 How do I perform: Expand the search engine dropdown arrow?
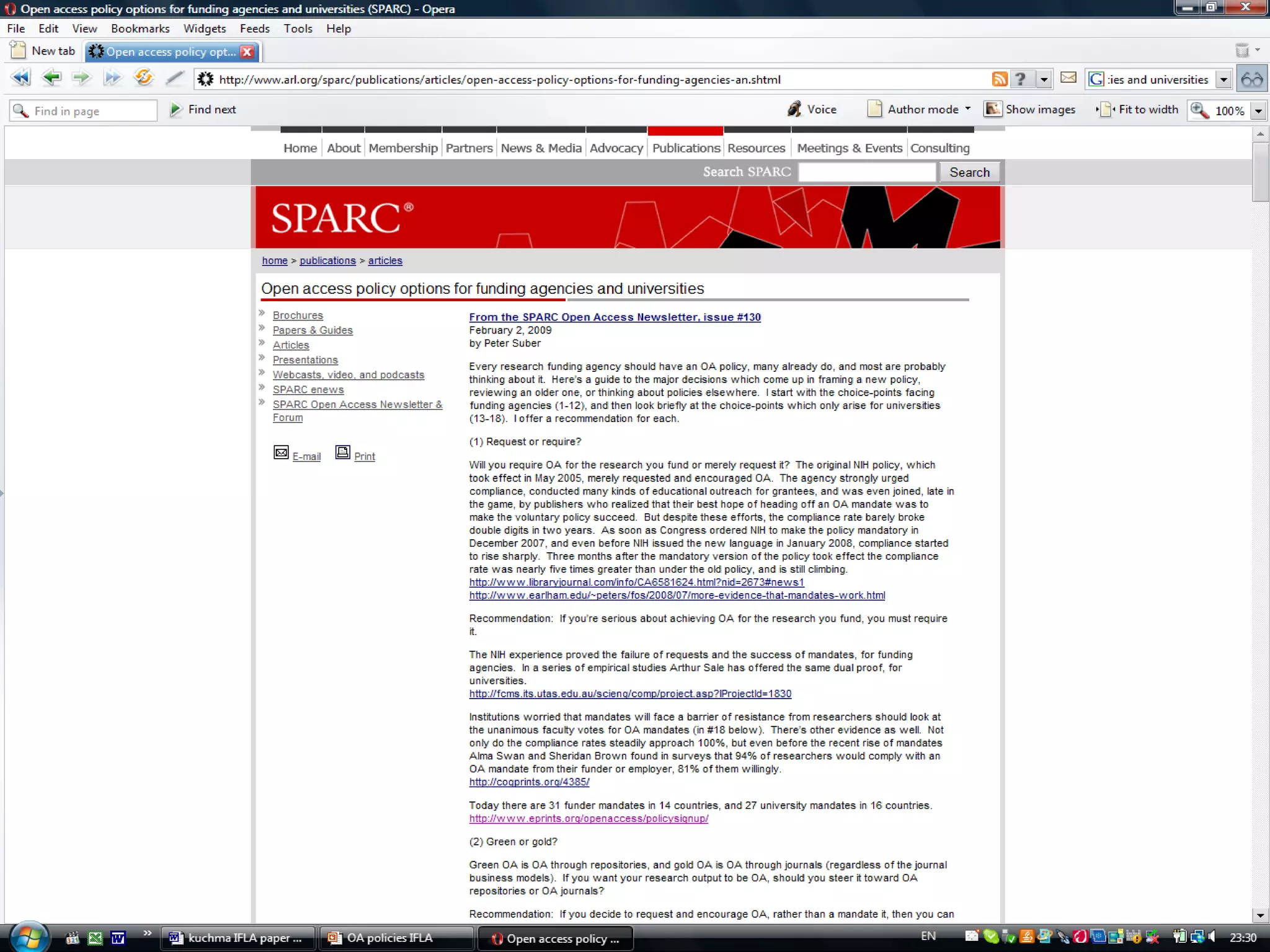pyautogui.click(x=1223, y=79)
